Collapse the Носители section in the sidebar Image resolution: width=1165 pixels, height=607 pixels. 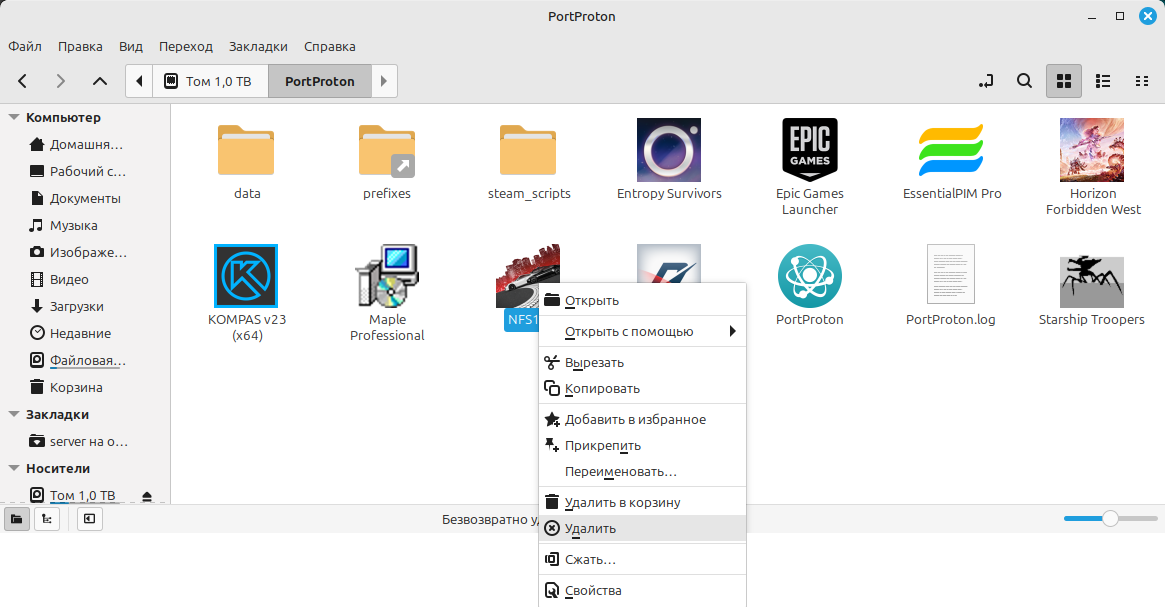coord(13,469)
